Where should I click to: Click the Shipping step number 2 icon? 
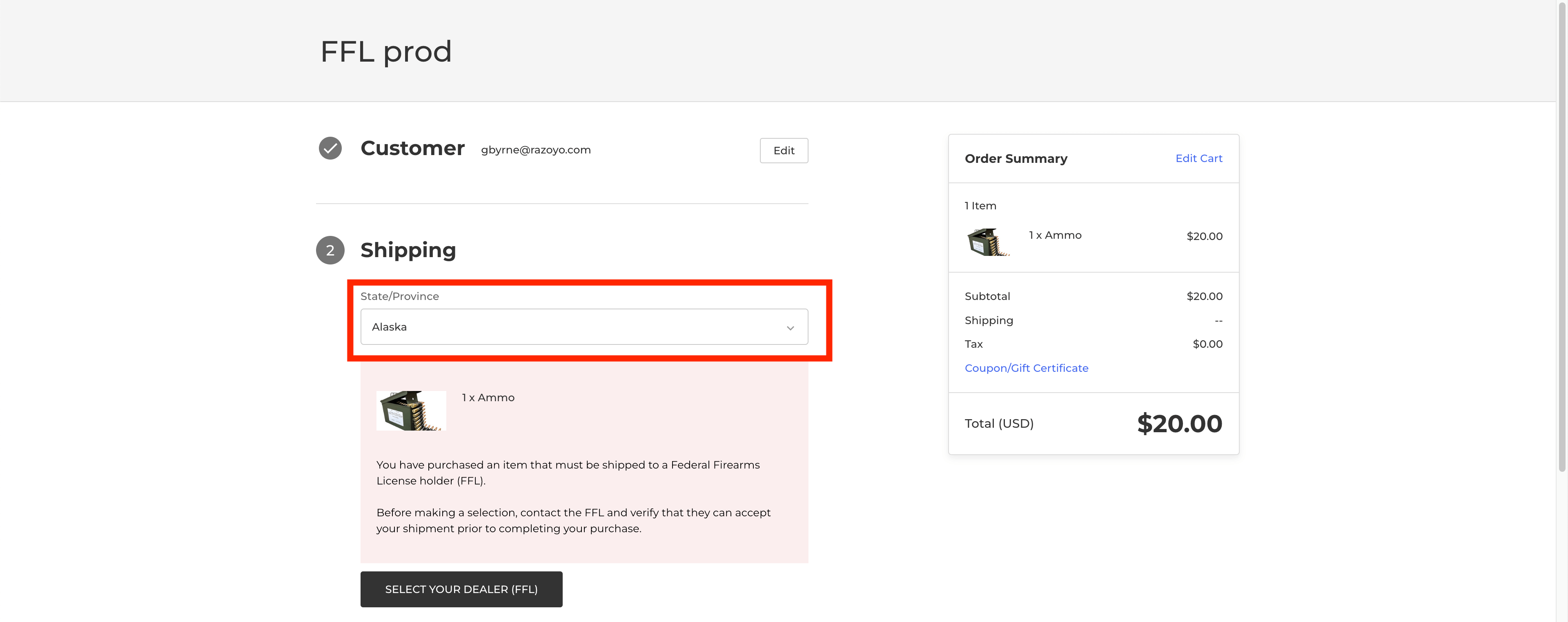pyautogui.click(x=330, y=250)
